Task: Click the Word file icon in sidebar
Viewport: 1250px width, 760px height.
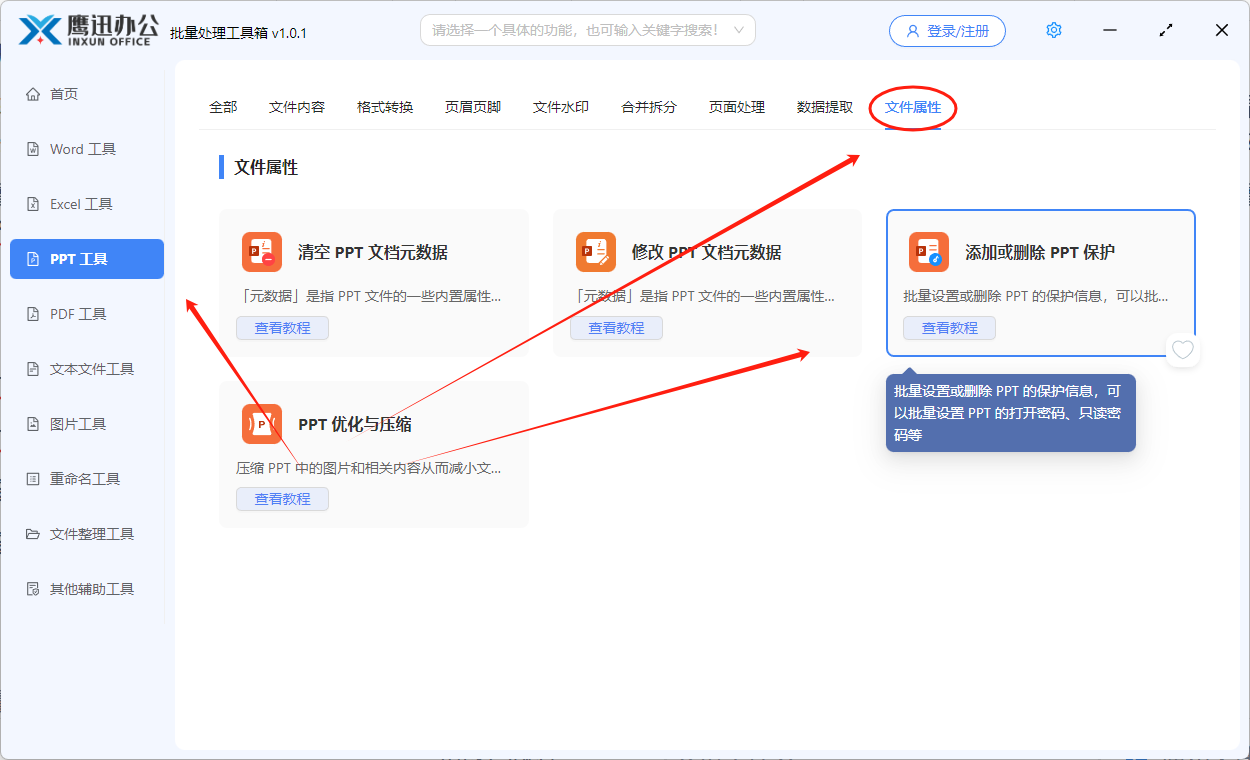Action: coord(33,149)
